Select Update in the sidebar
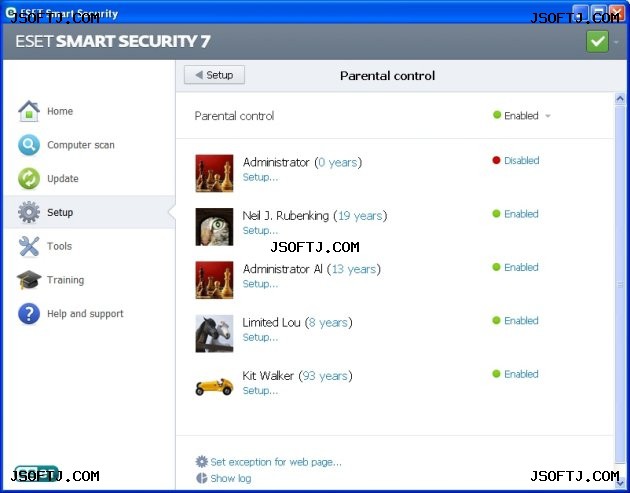630x493 pixels. pos(63,178)
